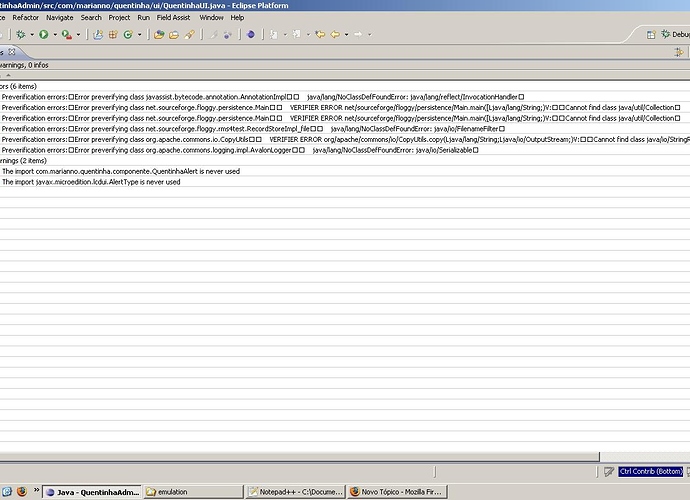
Task: Open the Debug launch dropdown arrow
Action: tap(32, 34)
